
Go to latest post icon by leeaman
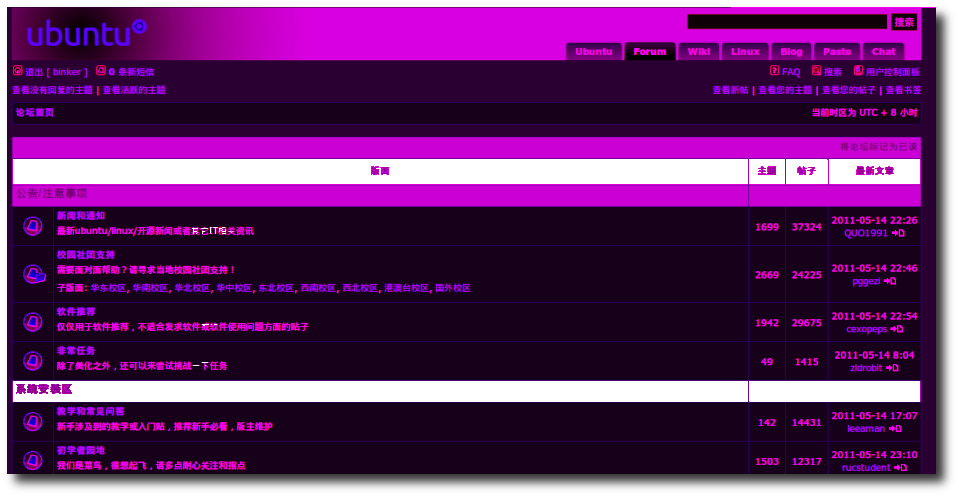[x=895, y=429]
